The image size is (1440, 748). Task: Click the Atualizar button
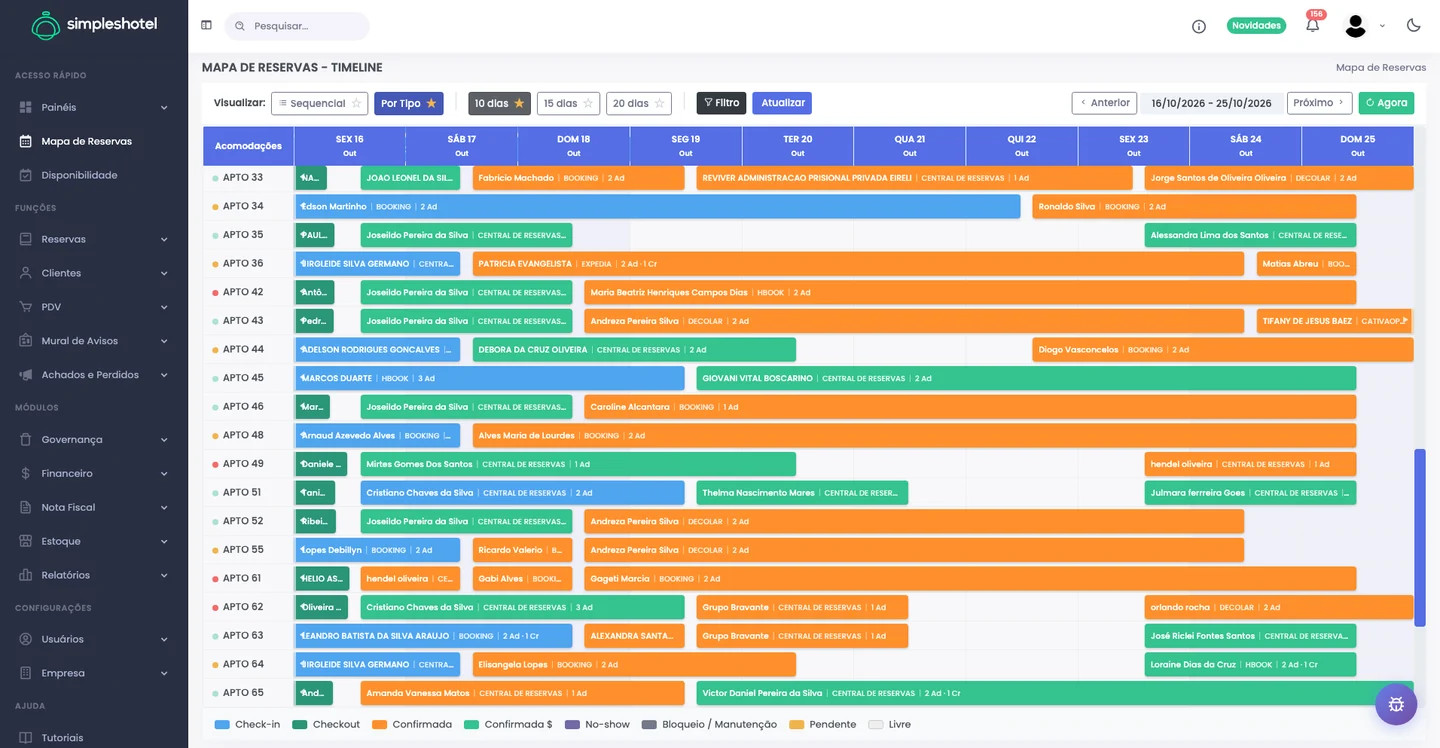point(782,103)
